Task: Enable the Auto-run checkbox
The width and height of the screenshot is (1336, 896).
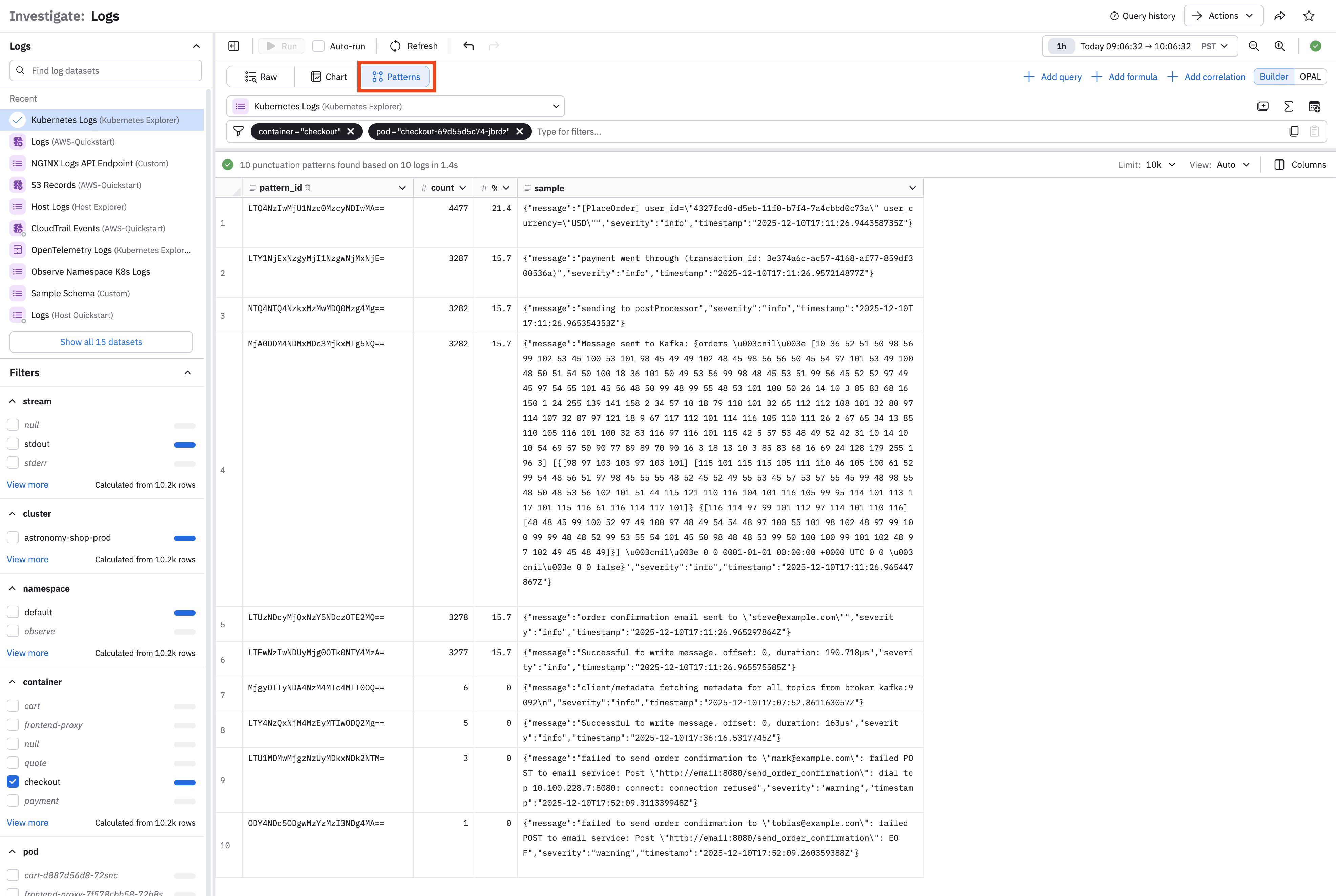Action: 318,46
